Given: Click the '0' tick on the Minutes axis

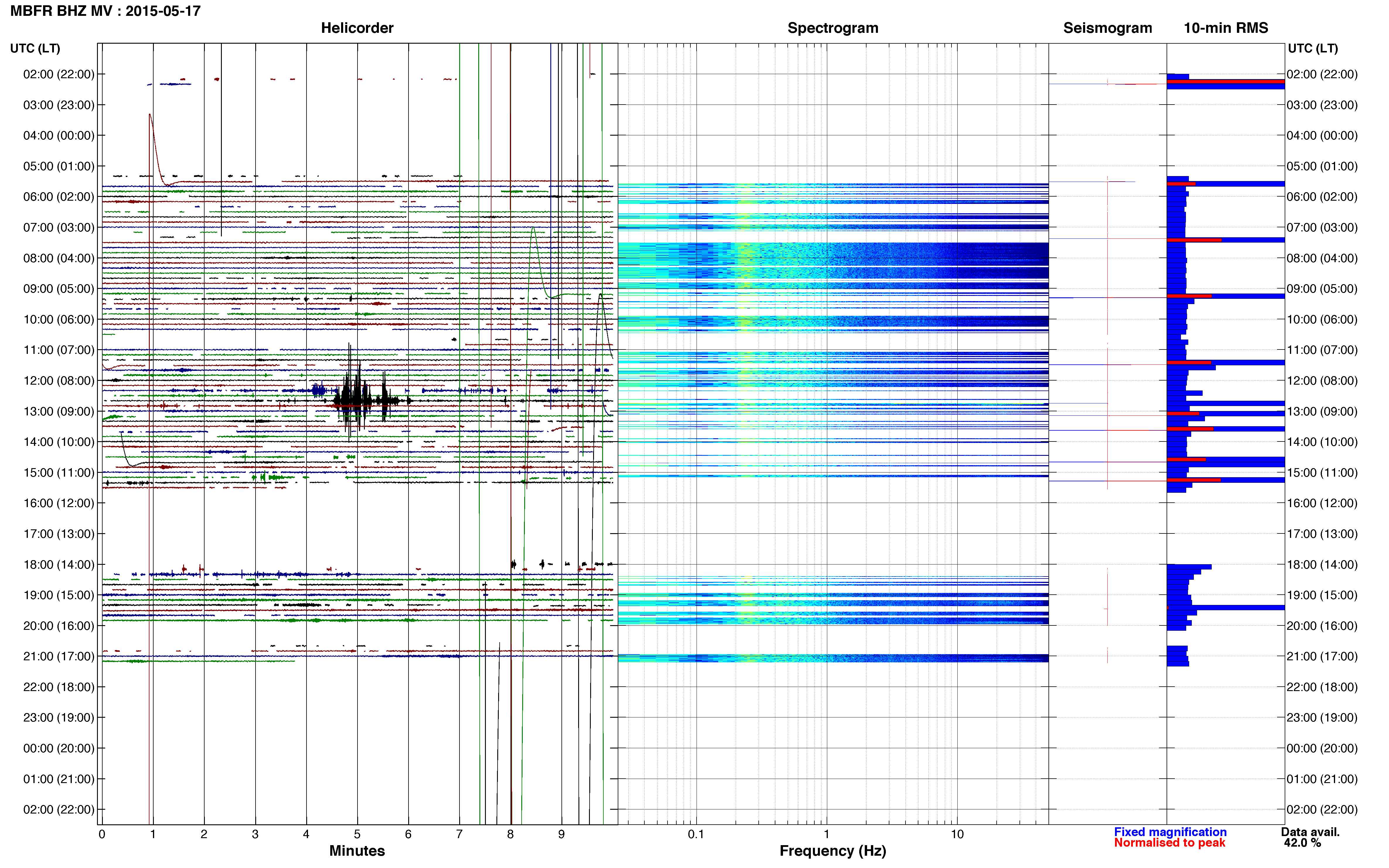Looking at the screenshot, I should (x=102, y=834).
